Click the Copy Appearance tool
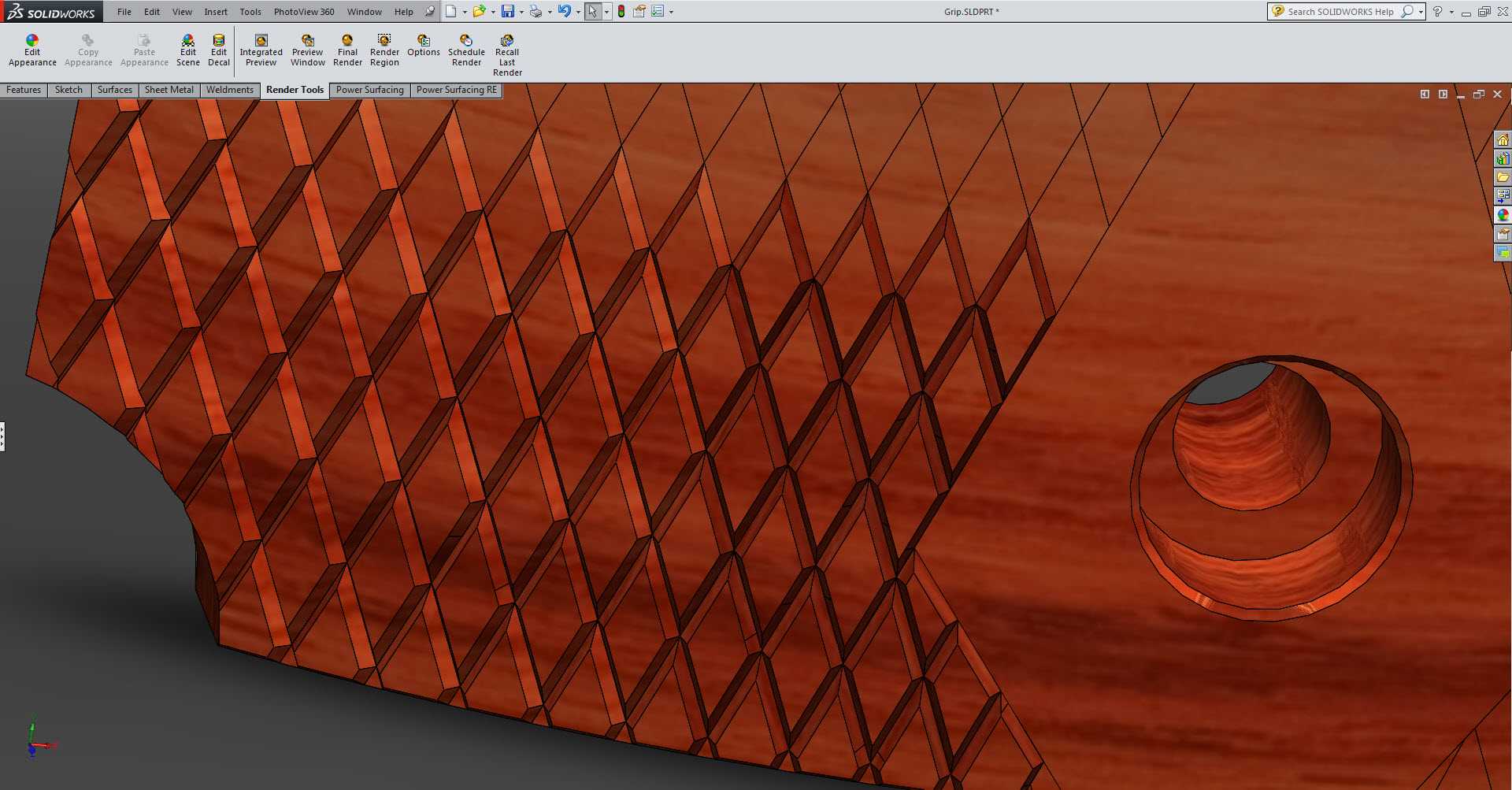The width and height of the screenshot is (1512, 790). pyautogui.click(x=88, y=50)
